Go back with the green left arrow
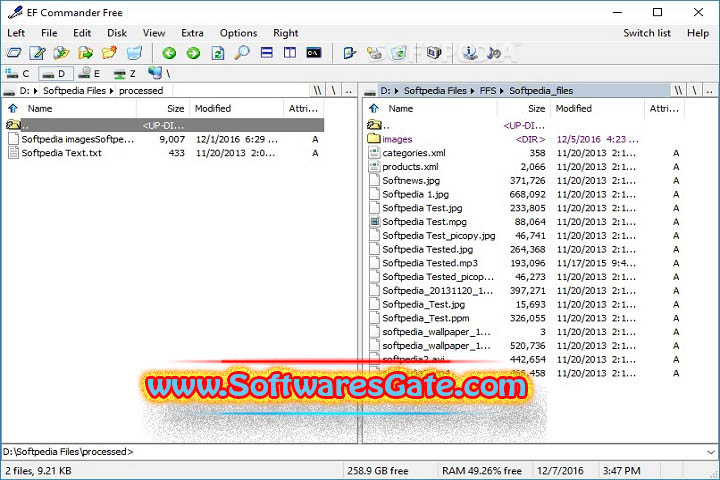Image resolution: width=720 pixels, height=480 pixels. [169, 53]
